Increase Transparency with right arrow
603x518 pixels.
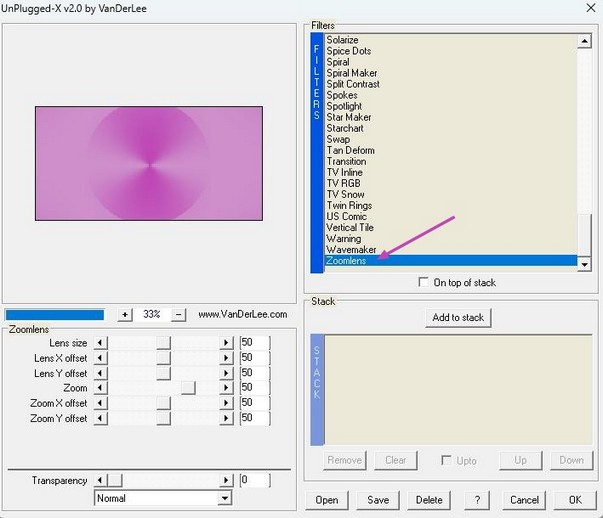(227, 480)
